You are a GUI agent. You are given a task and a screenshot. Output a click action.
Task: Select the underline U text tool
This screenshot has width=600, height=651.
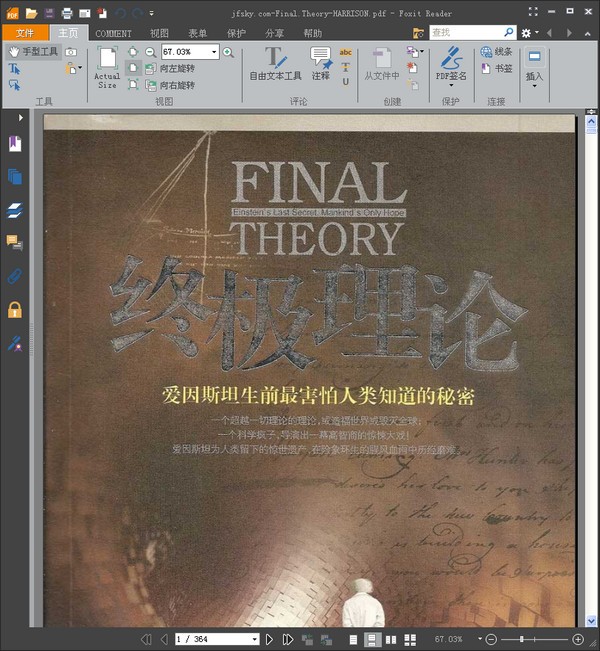(345, 82)
